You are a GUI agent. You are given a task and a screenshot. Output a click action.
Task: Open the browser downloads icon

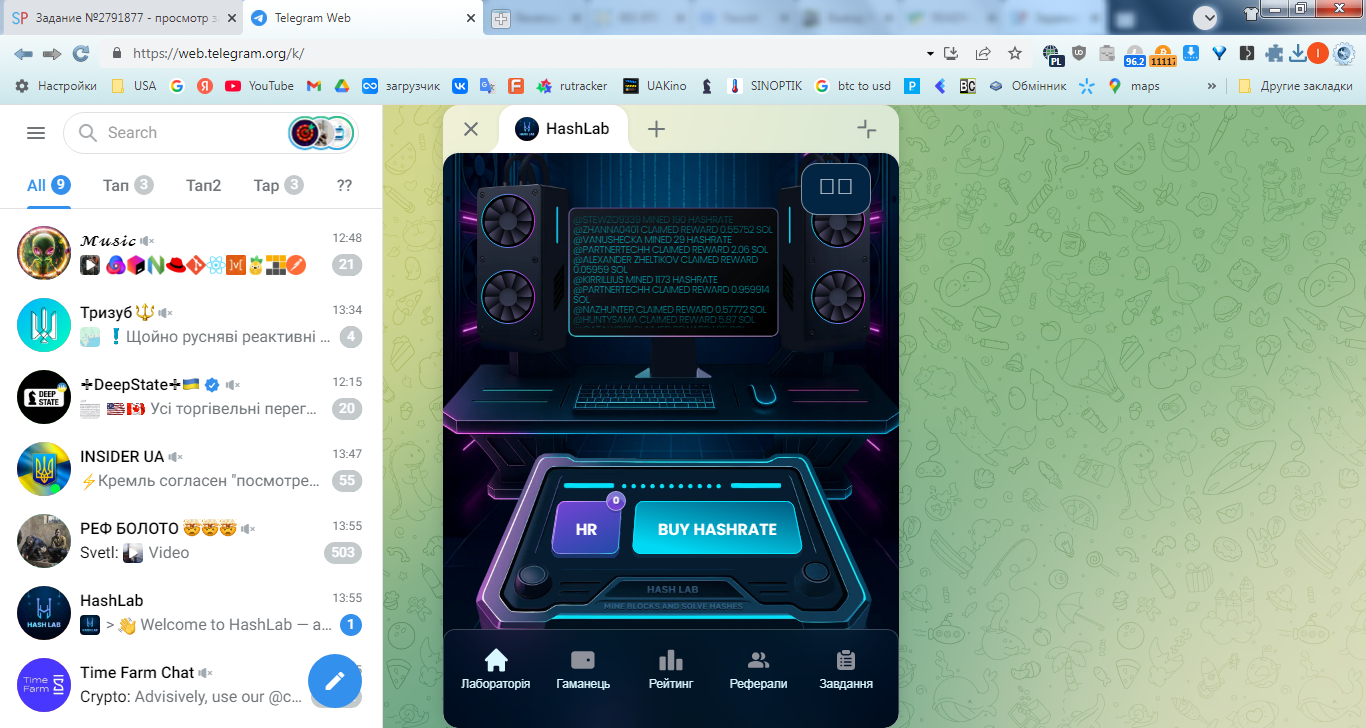coord(1298,54)
